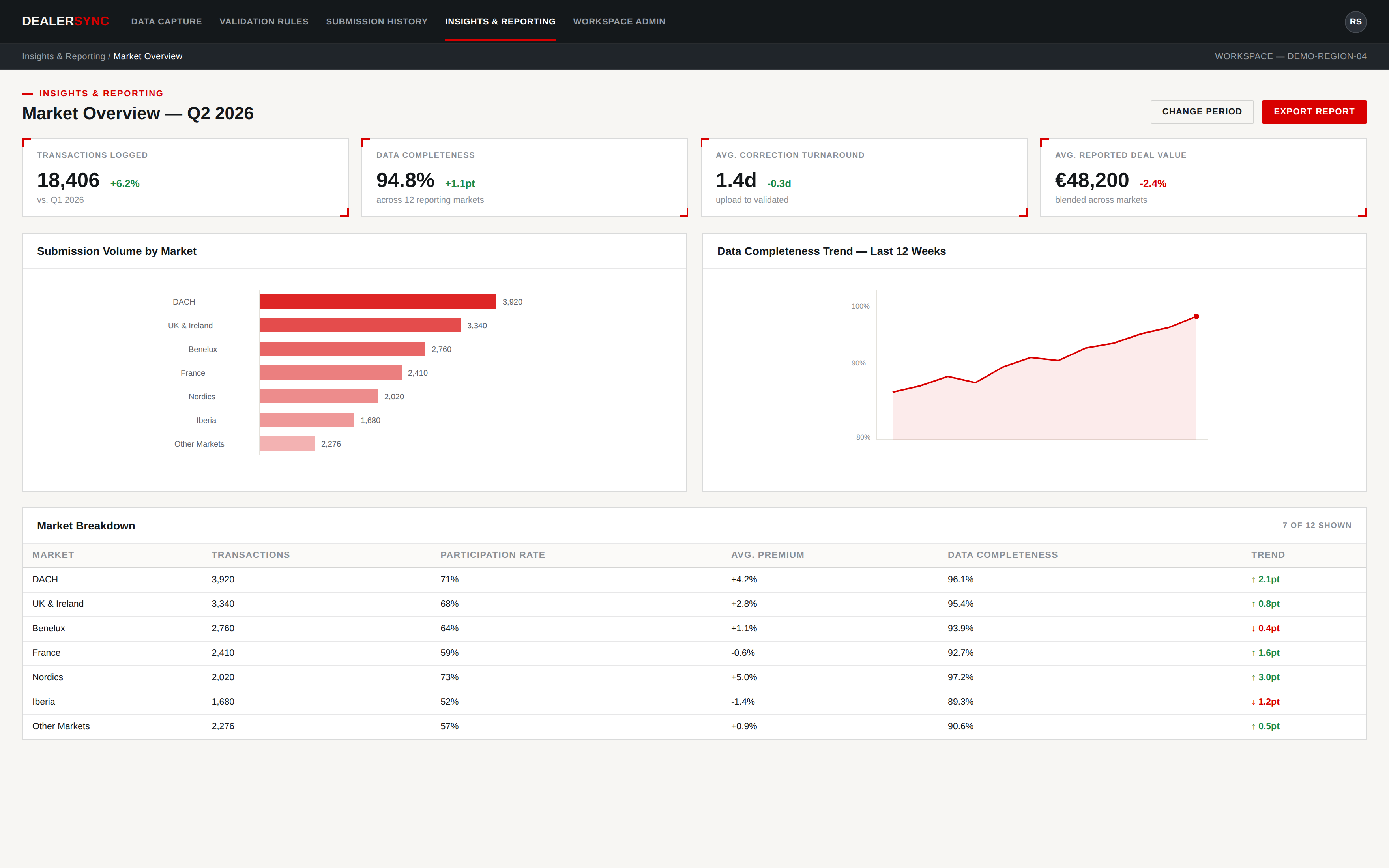1389x868 pixels.
Task: Click Nordics market name in table
Action: pyautogui.click(x=48, y=677)
